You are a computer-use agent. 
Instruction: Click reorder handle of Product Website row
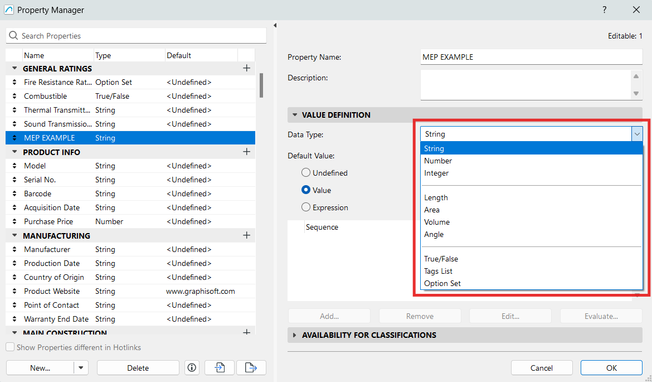coord(15,291)
